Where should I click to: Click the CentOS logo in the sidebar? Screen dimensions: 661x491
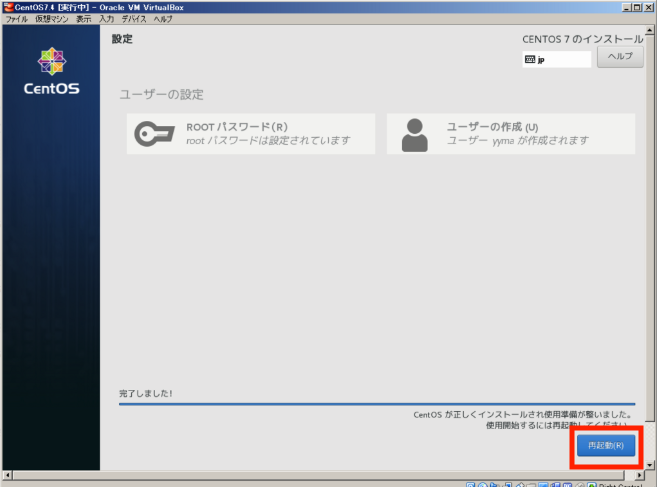51,71
